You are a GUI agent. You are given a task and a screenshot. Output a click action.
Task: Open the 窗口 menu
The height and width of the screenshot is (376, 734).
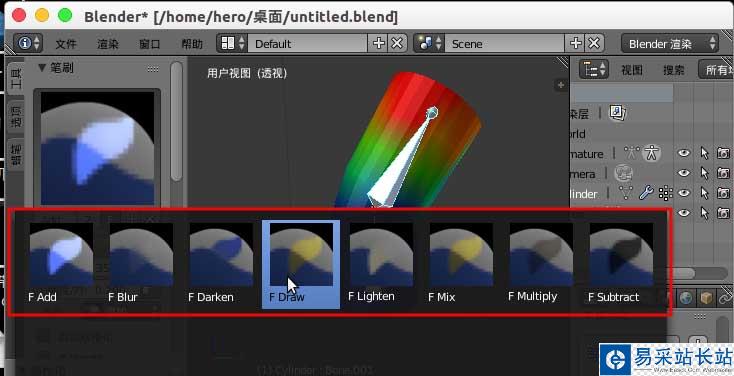(150, 44)
